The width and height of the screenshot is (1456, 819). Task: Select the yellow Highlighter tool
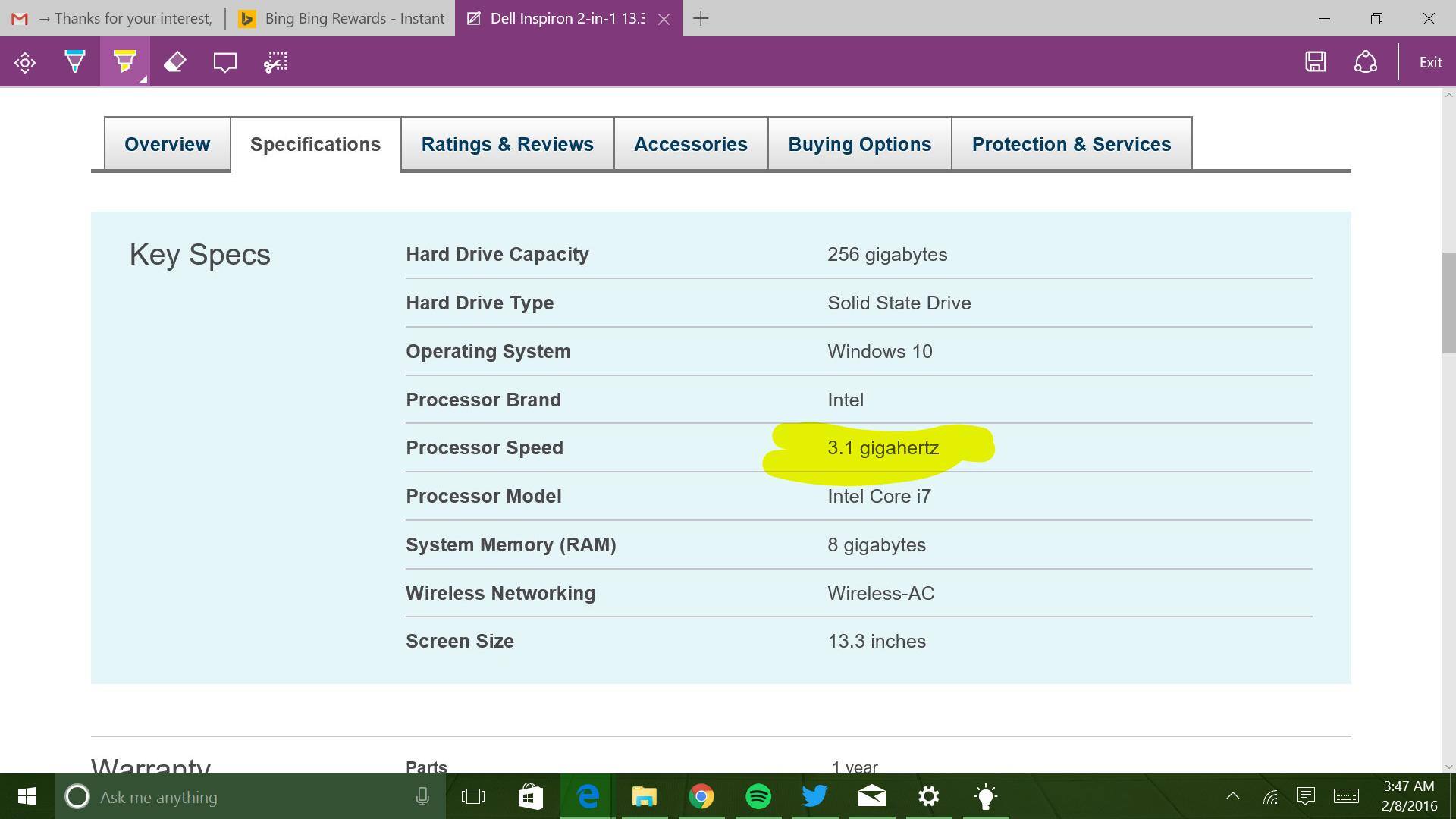coord(124,62)
